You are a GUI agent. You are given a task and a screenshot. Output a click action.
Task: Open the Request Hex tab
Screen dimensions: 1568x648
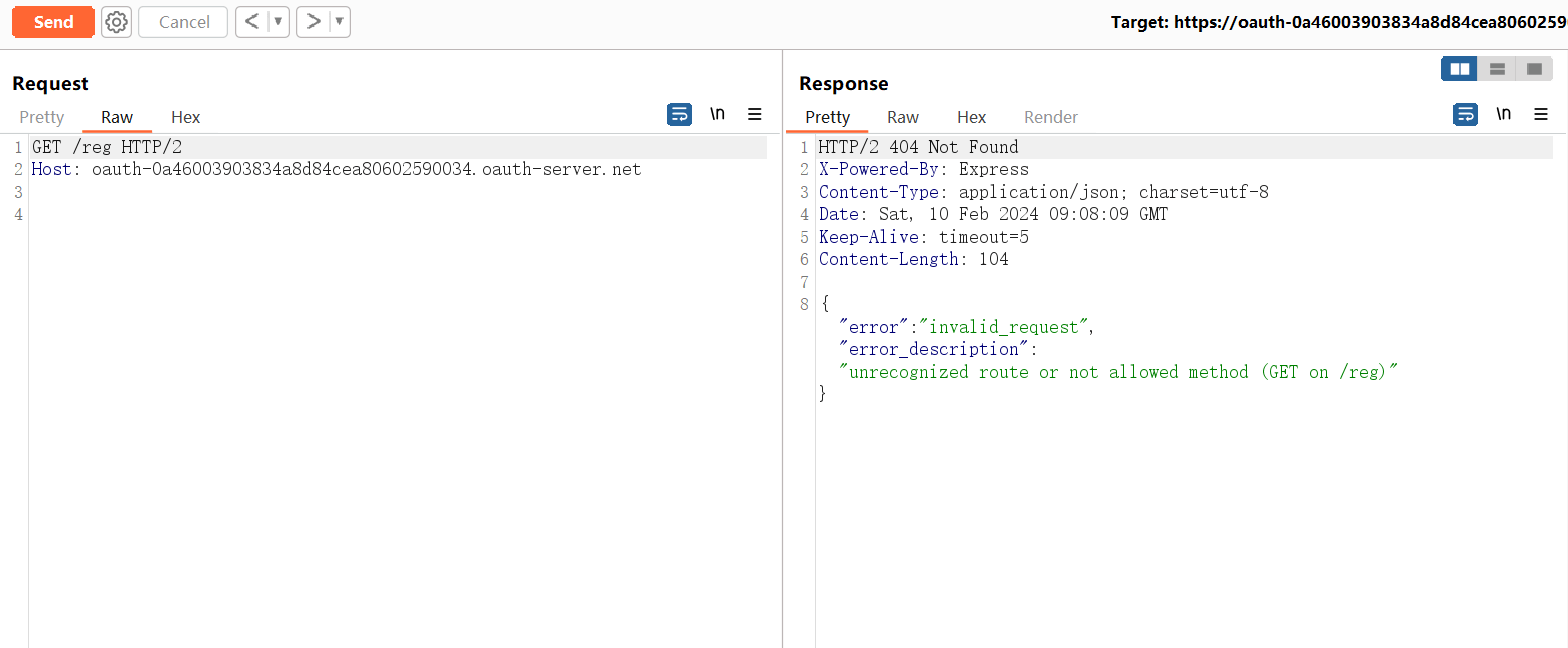point(185,117)
